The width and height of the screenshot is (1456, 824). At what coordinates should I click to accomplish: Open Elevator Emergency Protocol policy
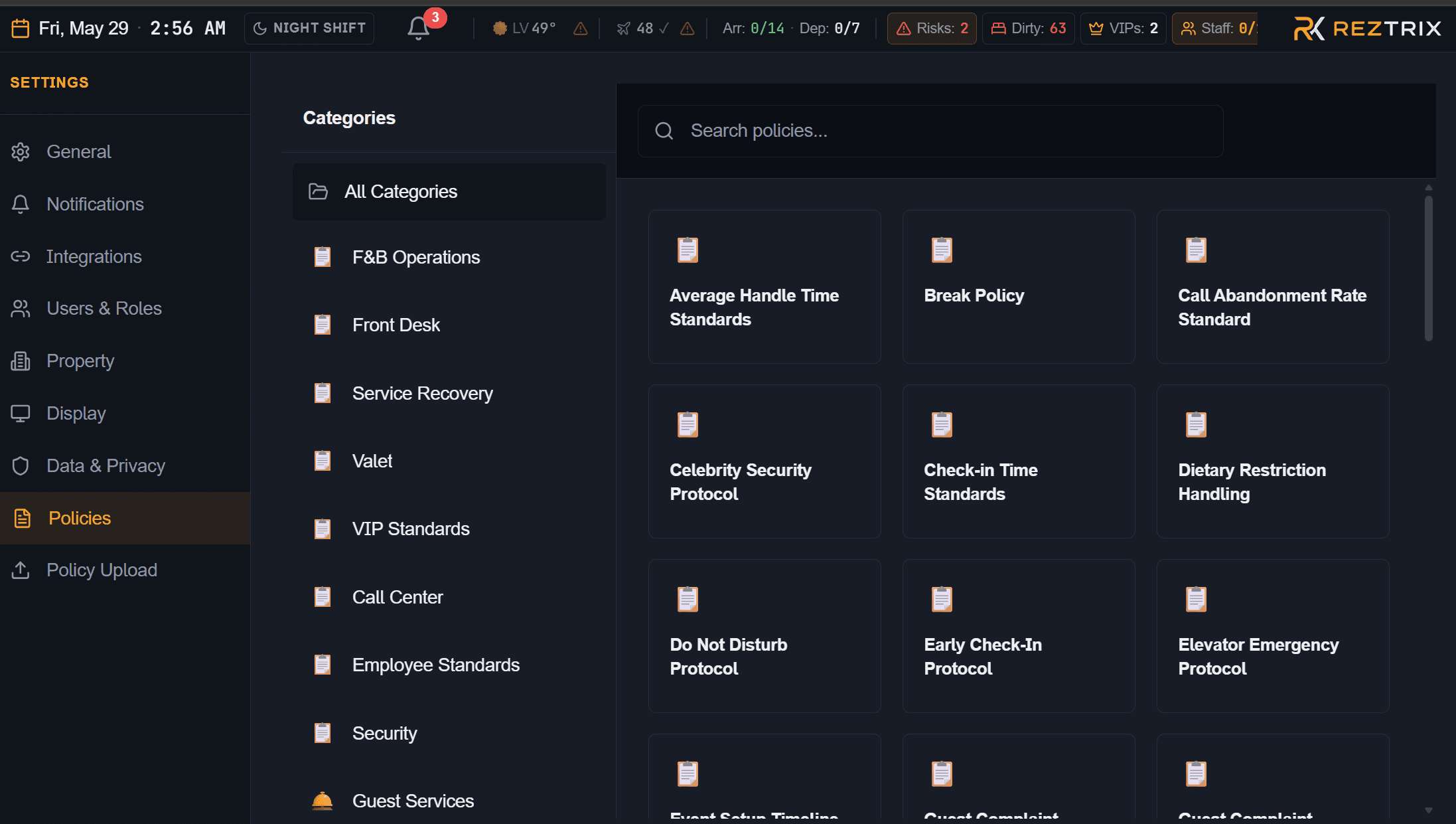point(1273,636)
